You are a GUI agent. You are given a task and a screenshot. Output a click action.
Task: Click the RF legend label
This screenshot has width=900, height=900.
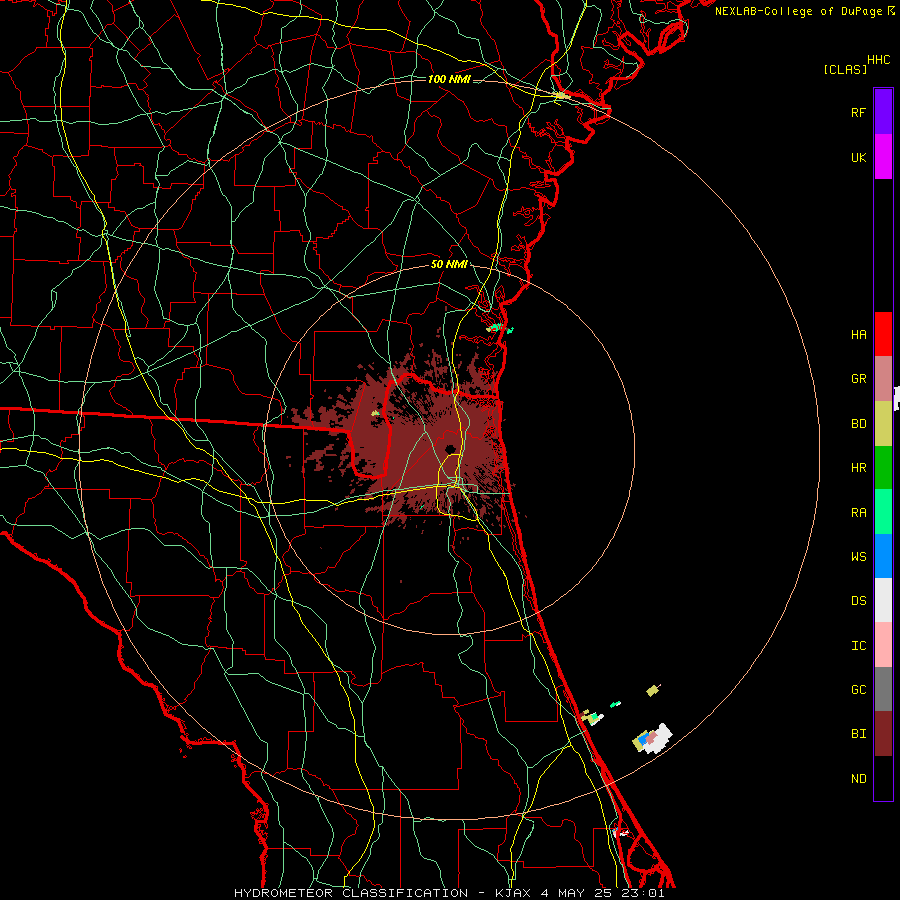[858, 112]
